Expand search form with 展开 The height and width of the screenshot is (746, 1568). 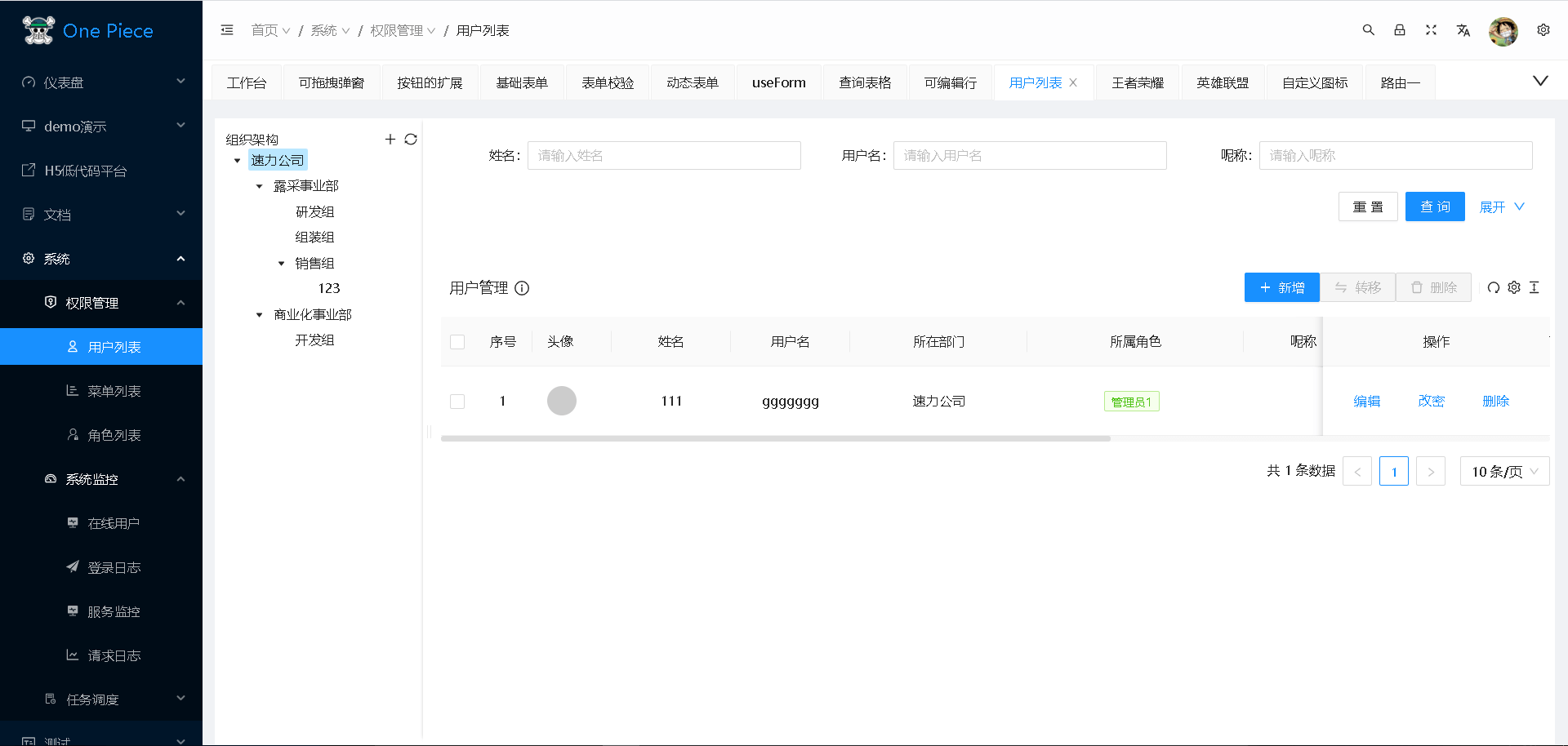(1502, 207)
